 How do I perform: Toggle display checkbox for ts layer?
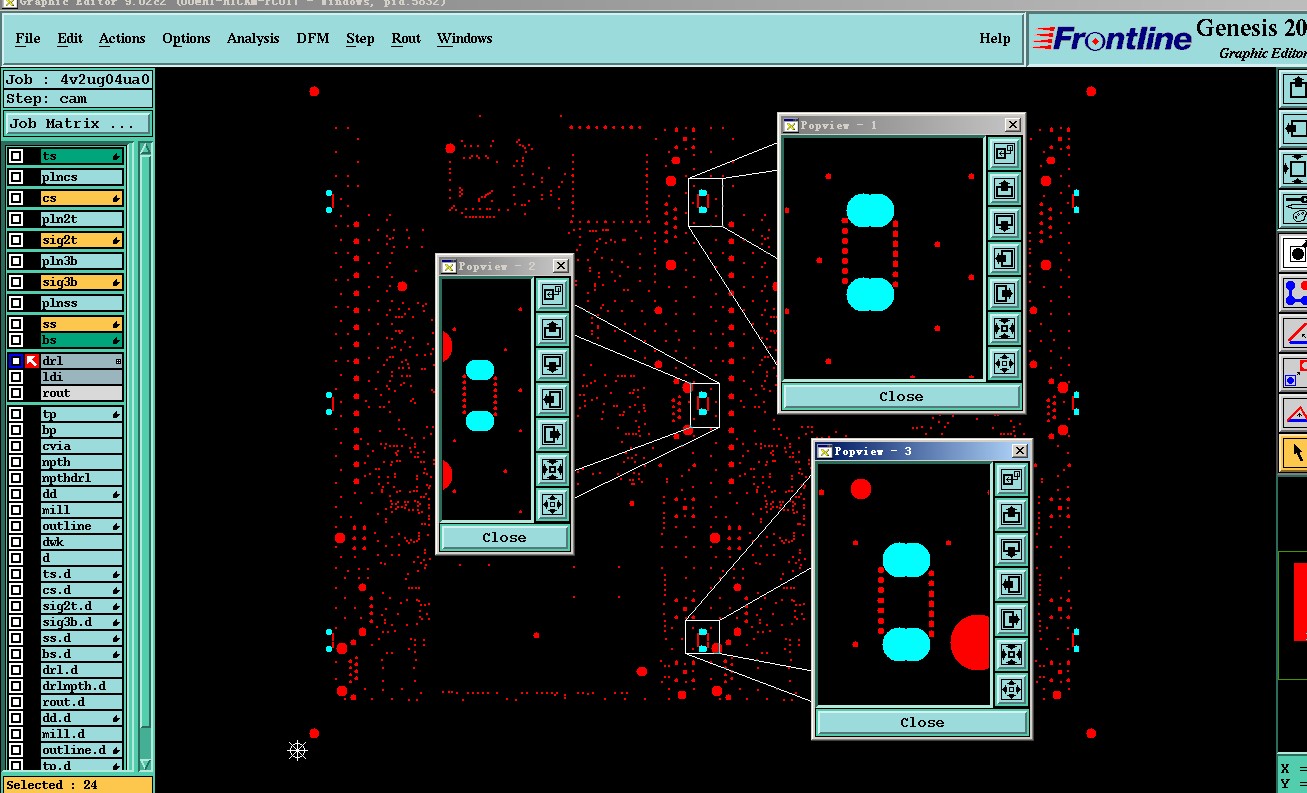point(16,156)
